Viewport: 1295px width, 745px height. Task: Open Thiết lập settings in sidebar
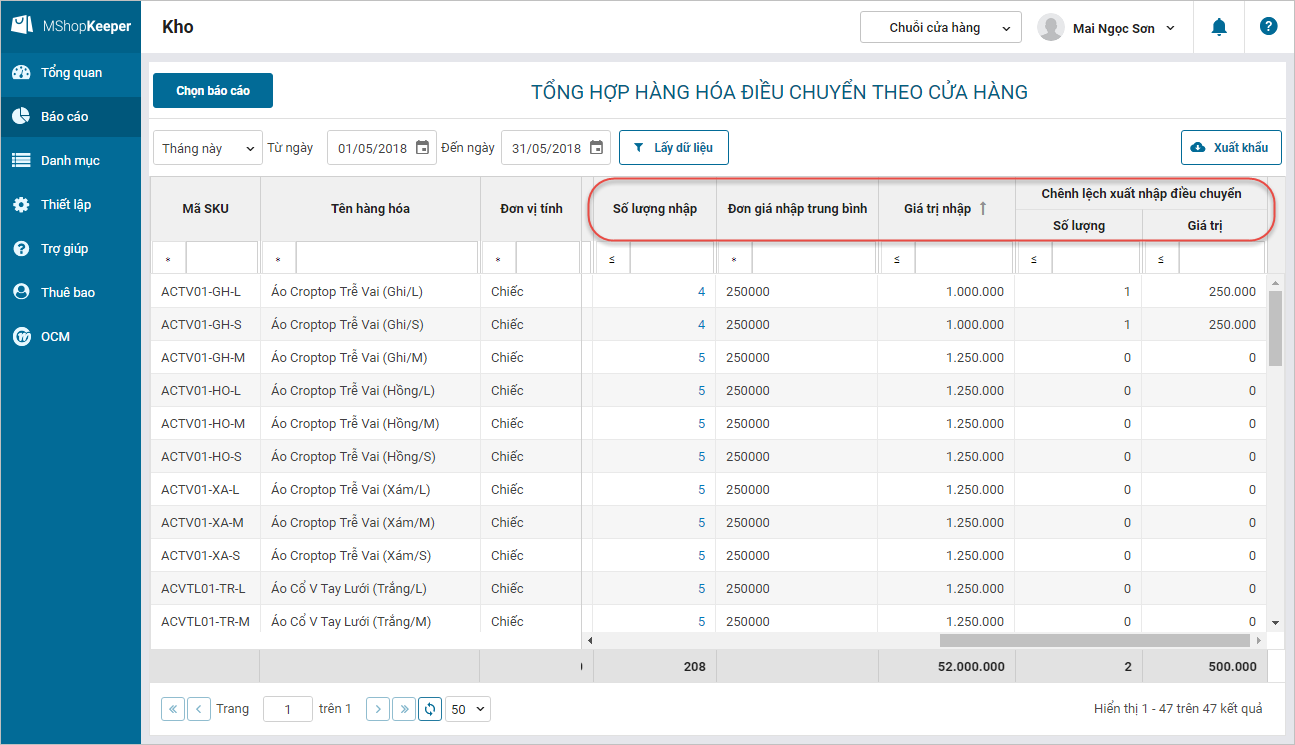pyautogui.click(x=66, y=205)
